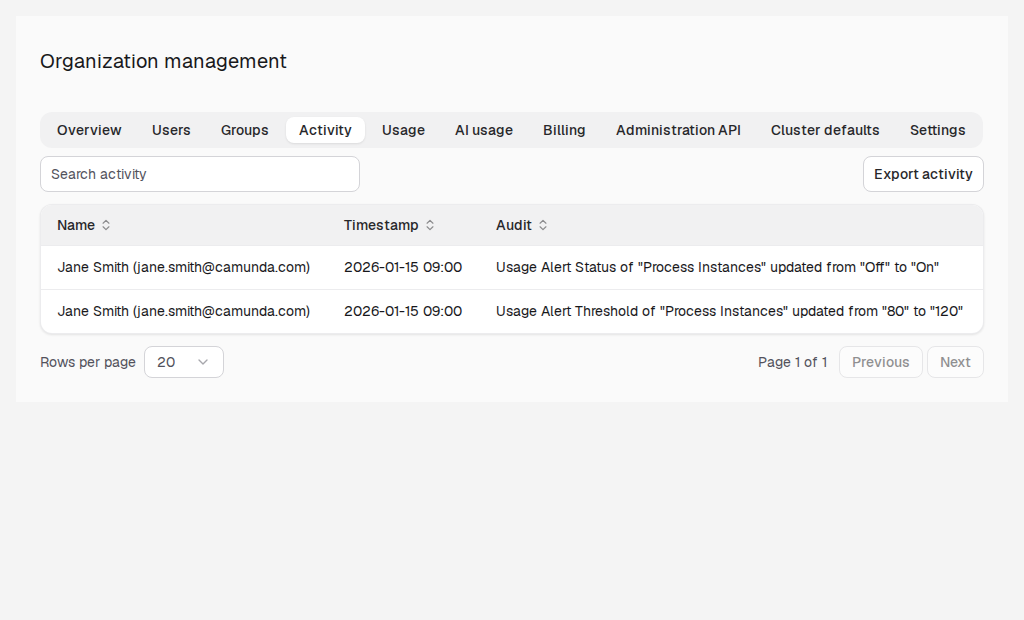Open the Billing tab

tap(564, 130)
